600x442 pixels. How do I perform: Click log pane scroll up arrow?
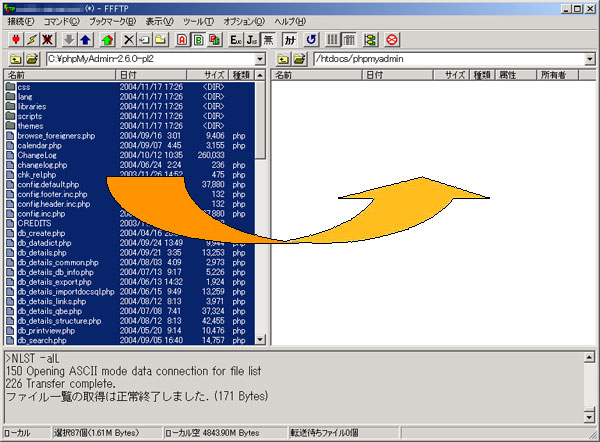(x=589, y=357)
